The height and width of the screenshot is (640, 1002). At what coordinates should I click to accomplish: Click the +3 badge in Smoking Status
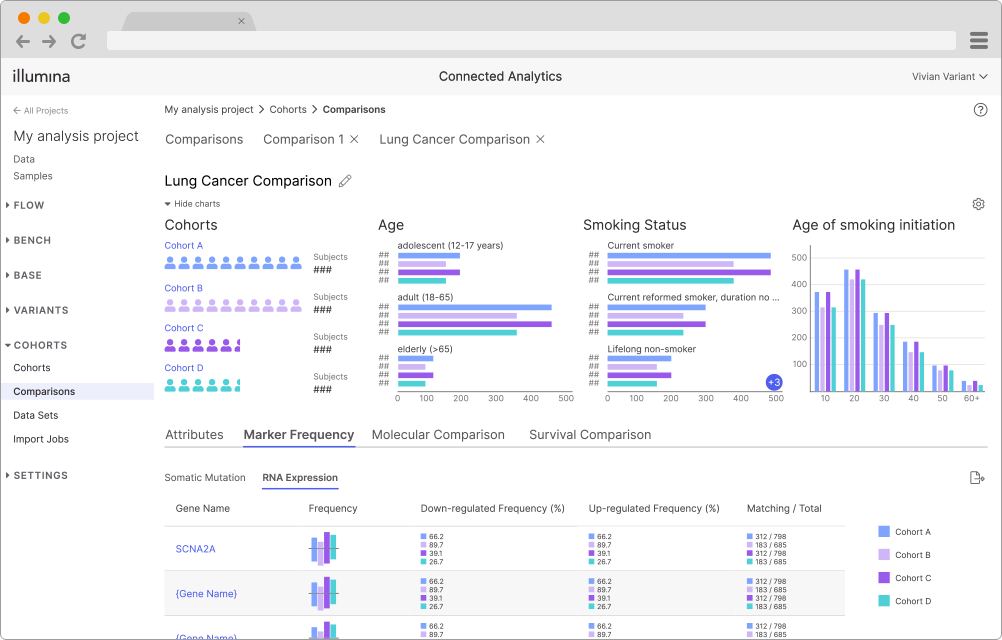[774, 383]
